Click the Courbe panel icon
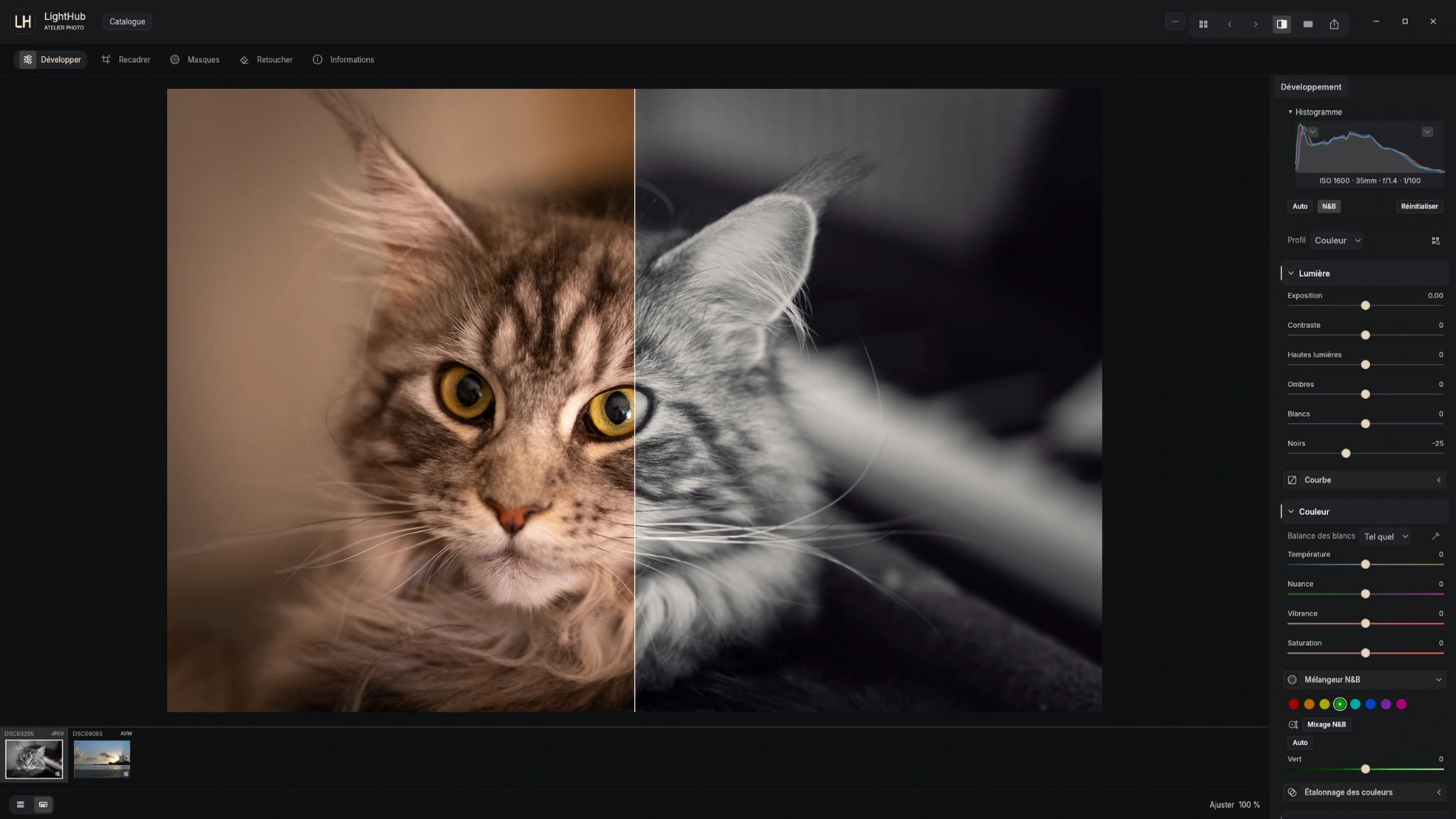 [x=1292, y=481]
